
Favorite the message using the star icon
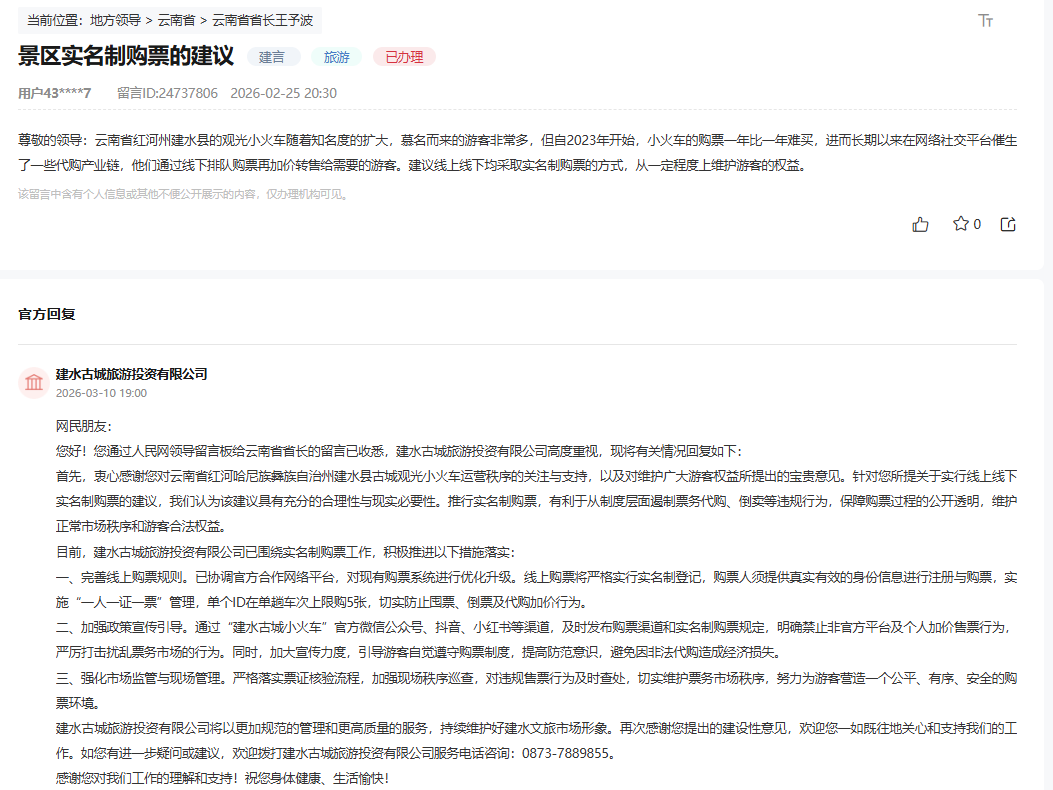(960, 224)
